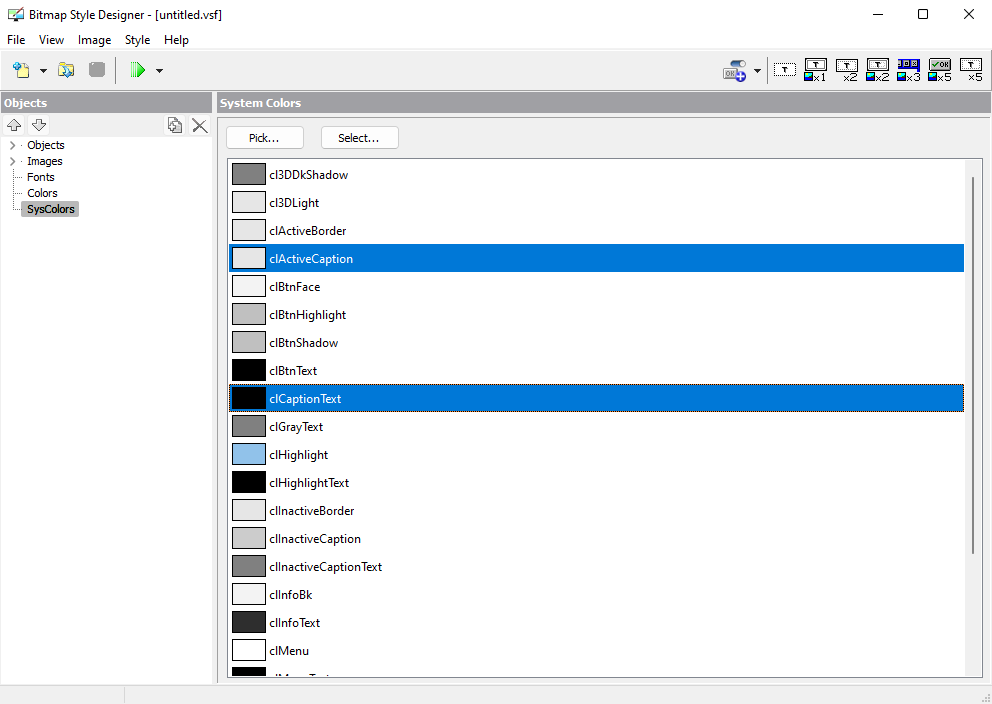The image size is (992, 704).
Task: Click the move object down arrow
Action: tap(39, 125)
